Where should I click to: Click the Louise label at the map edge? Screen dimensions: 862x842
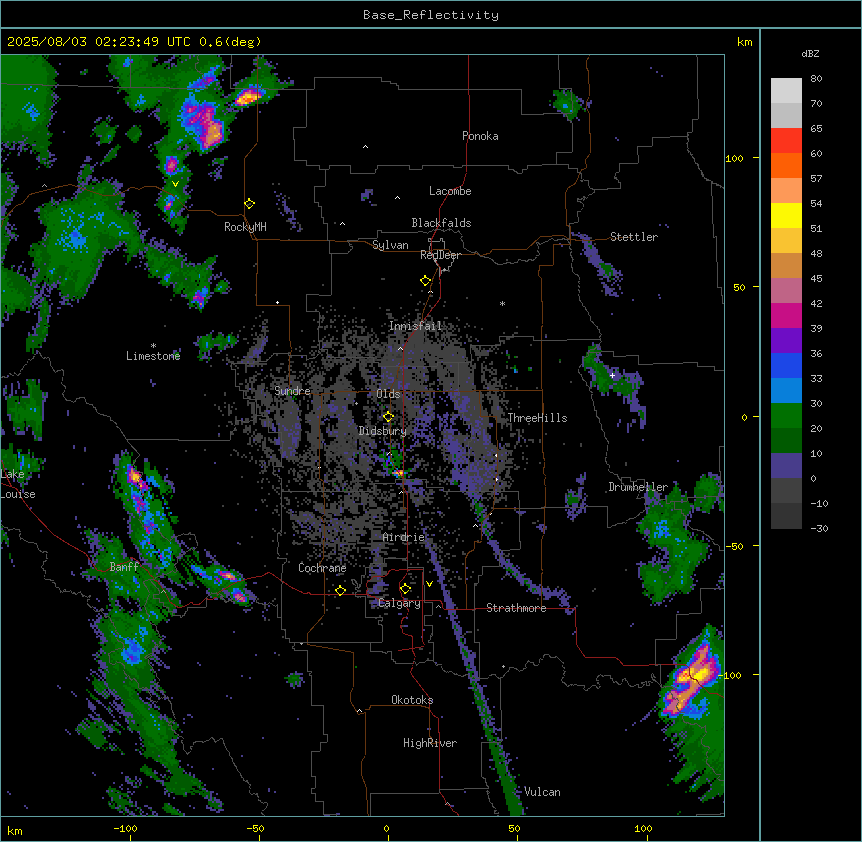coord(18,494)
